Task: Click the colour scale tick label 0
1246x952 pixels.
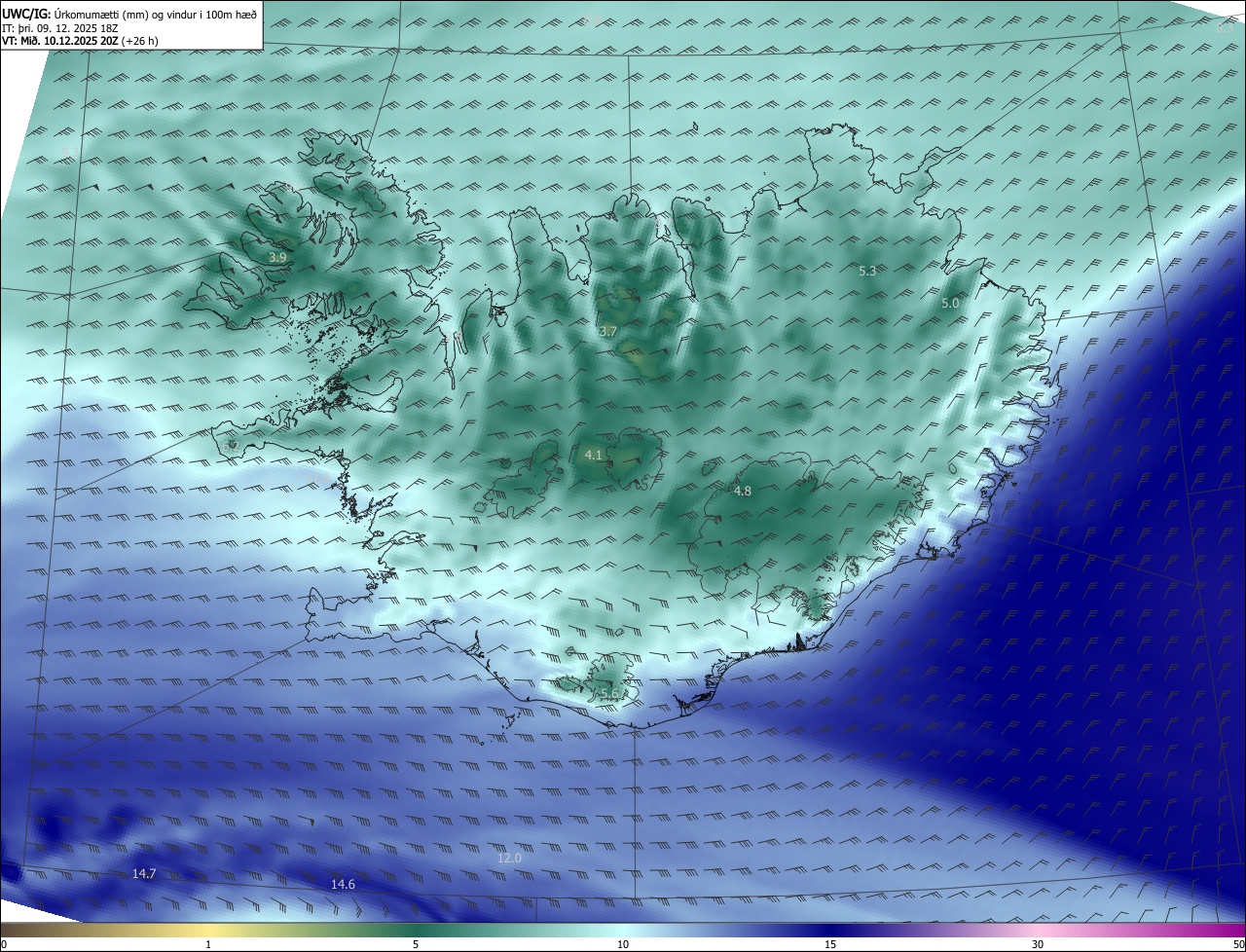Action: pos(4,945)
